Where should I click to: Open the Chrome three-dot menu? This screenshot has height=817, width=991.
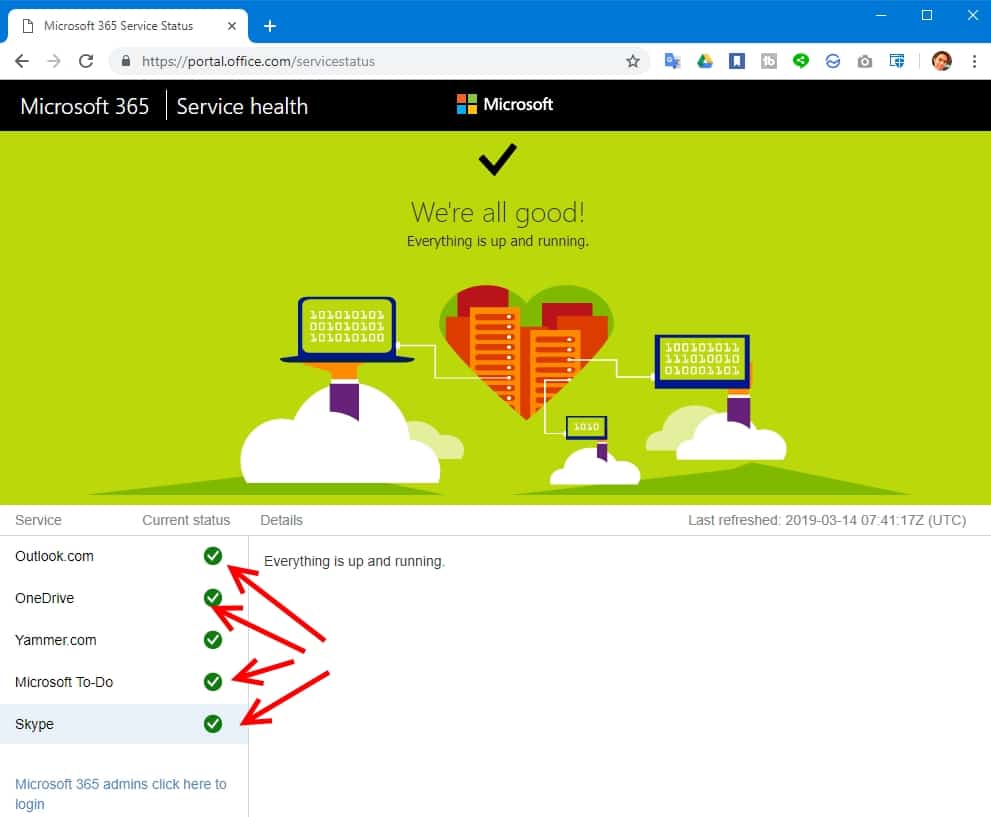click(975, 61)
